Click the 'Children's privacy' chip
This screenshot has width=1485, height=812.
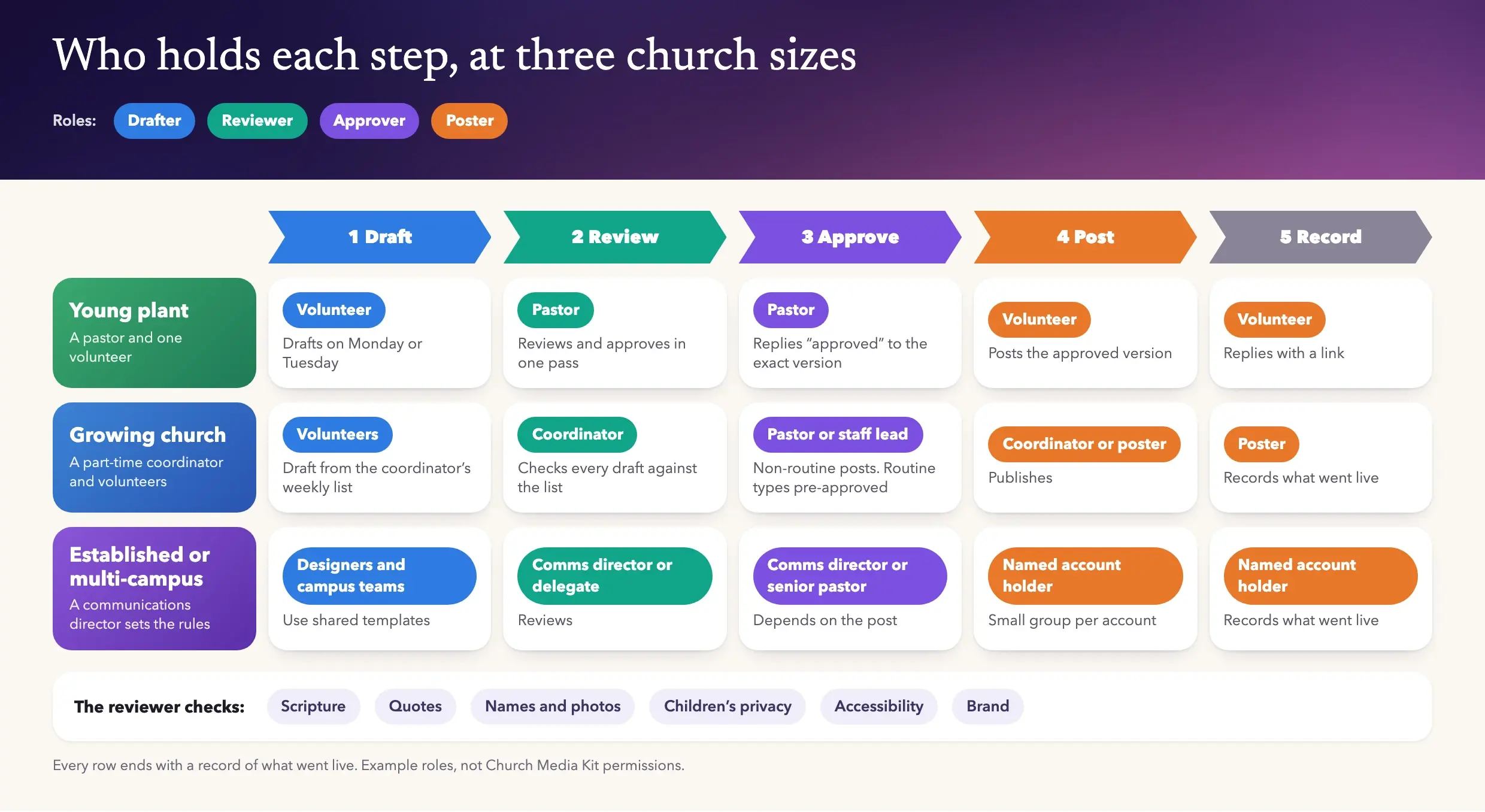click(728, 707)
